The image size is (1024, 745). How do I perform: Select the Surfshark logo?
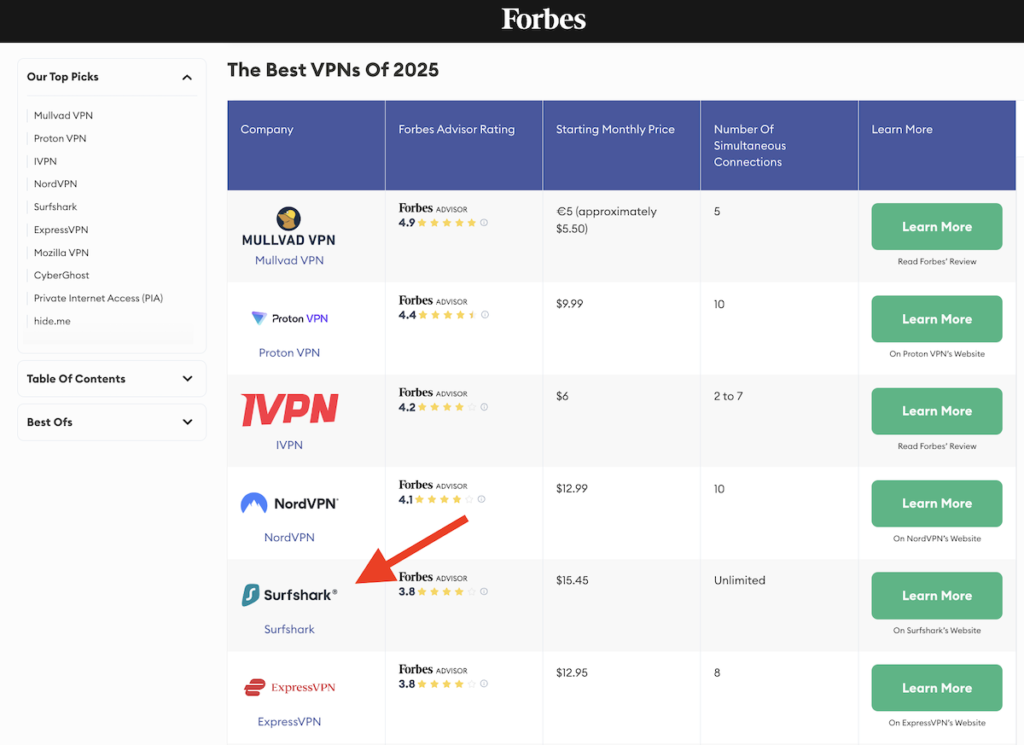click(x=289, y=594)
